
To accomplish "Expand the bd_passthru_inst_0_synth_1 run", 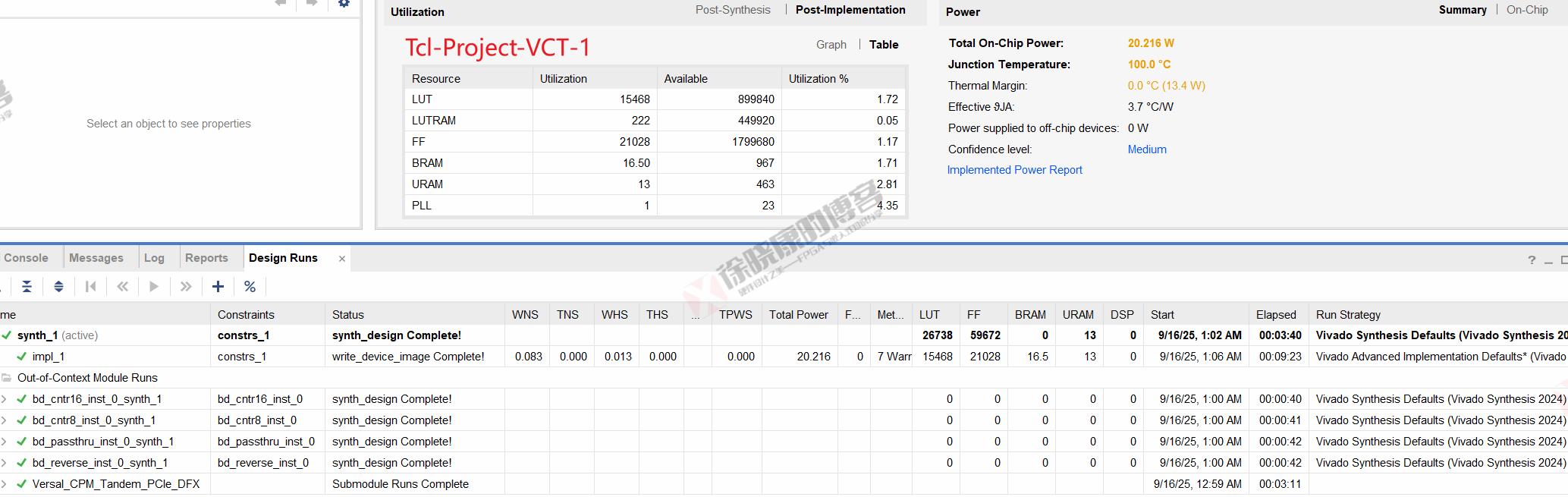I will pyautogui.click(x=4, y=441).
